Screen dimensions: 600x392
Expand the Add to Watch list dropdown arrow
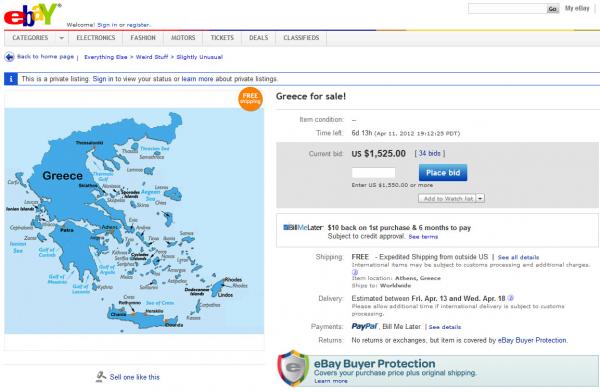[481, 198]
